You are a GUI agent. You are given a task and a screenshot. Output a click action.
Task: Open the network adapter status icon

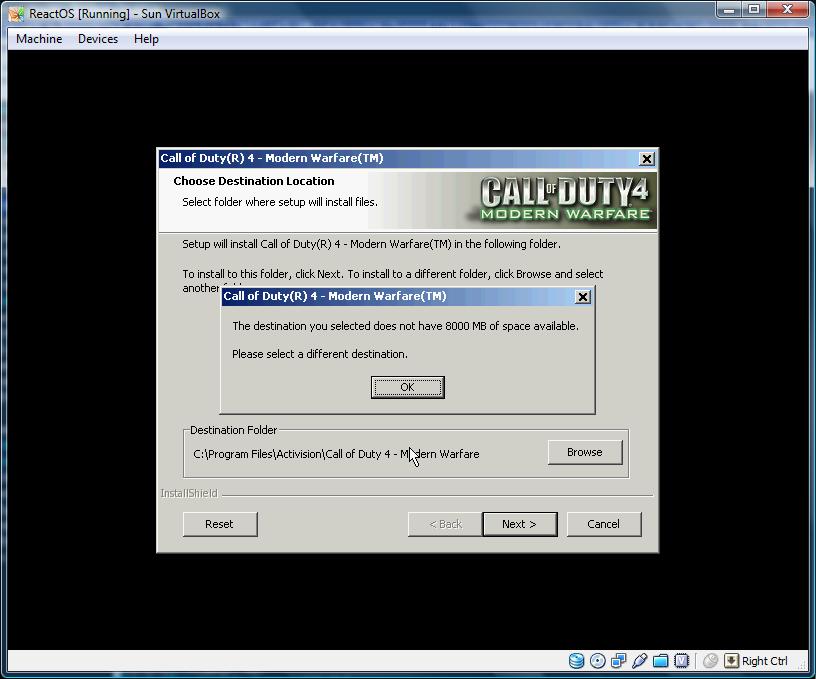click(x=619, y=661)
